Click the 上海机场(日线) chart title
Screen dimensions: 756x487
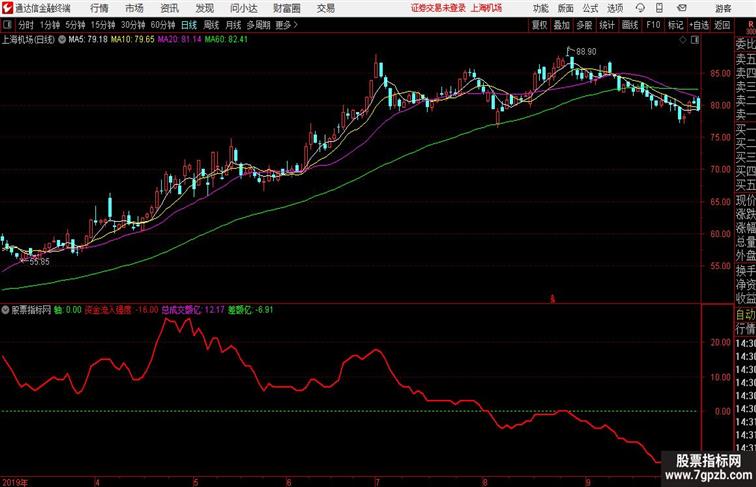[28, 40]
